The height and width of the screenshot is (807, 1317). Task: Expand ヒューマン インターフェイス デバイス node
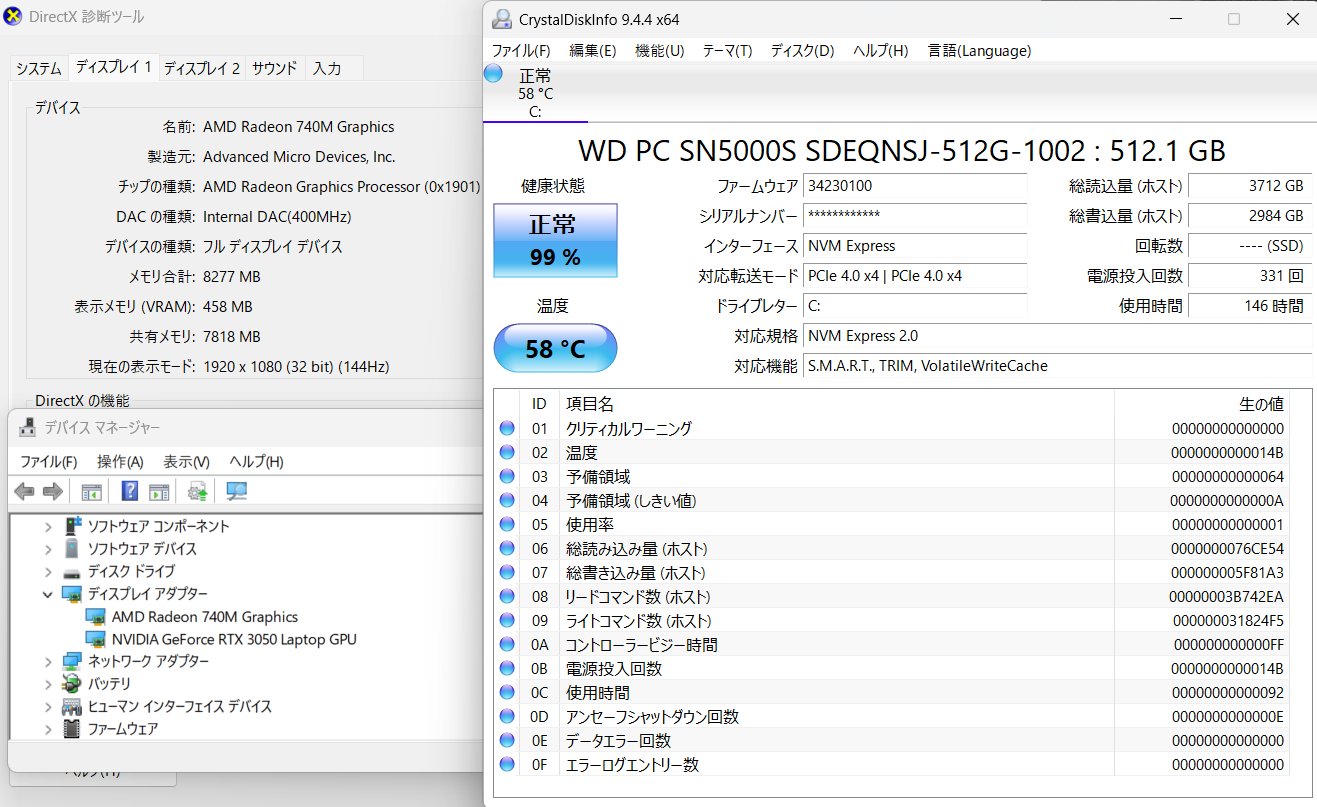click(x=48, y=706)
